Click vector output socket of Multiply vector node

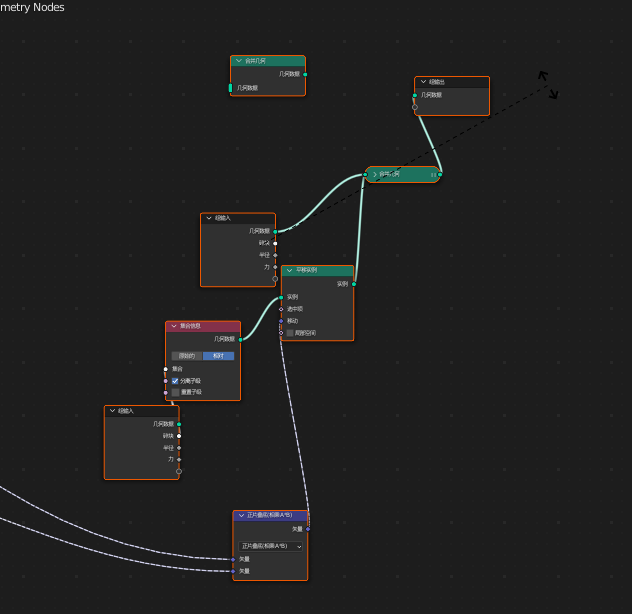(x=308, y=529)
